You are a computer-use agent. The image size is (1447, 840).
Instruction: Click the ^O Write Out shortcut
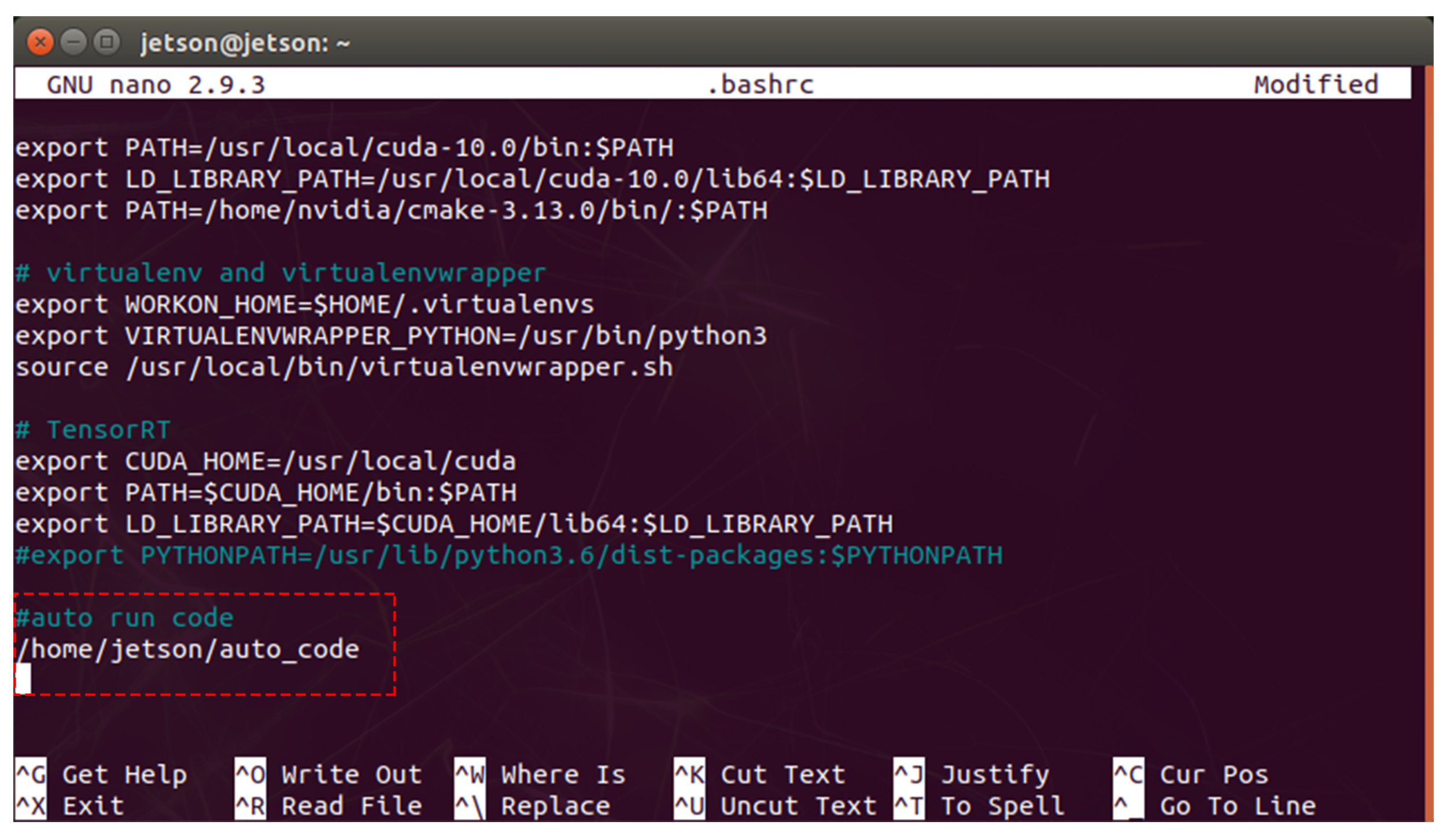click(328, 775)
